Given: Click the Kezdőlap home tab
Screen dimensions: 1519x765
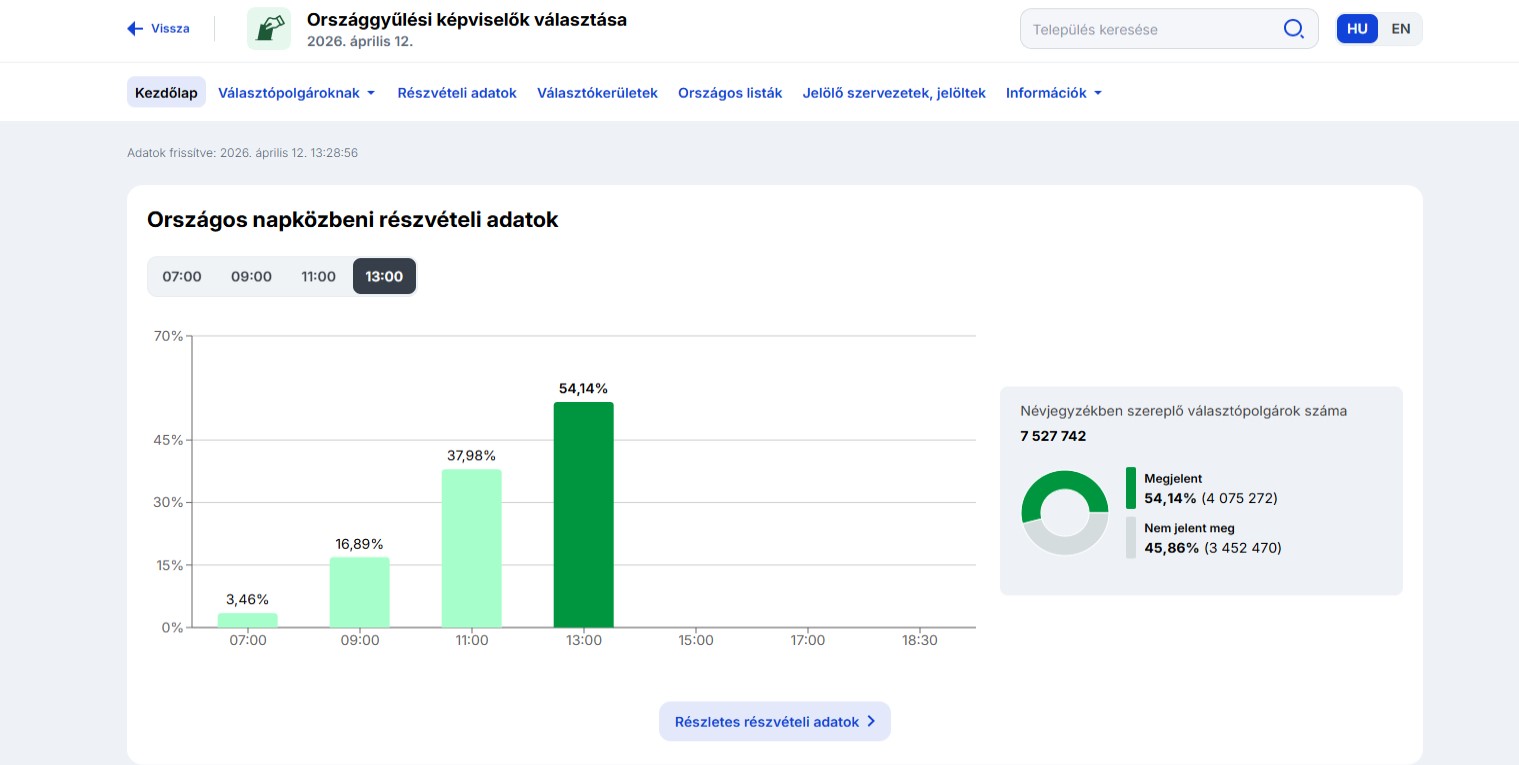Looking at the screenshot, I should point(166,93).
